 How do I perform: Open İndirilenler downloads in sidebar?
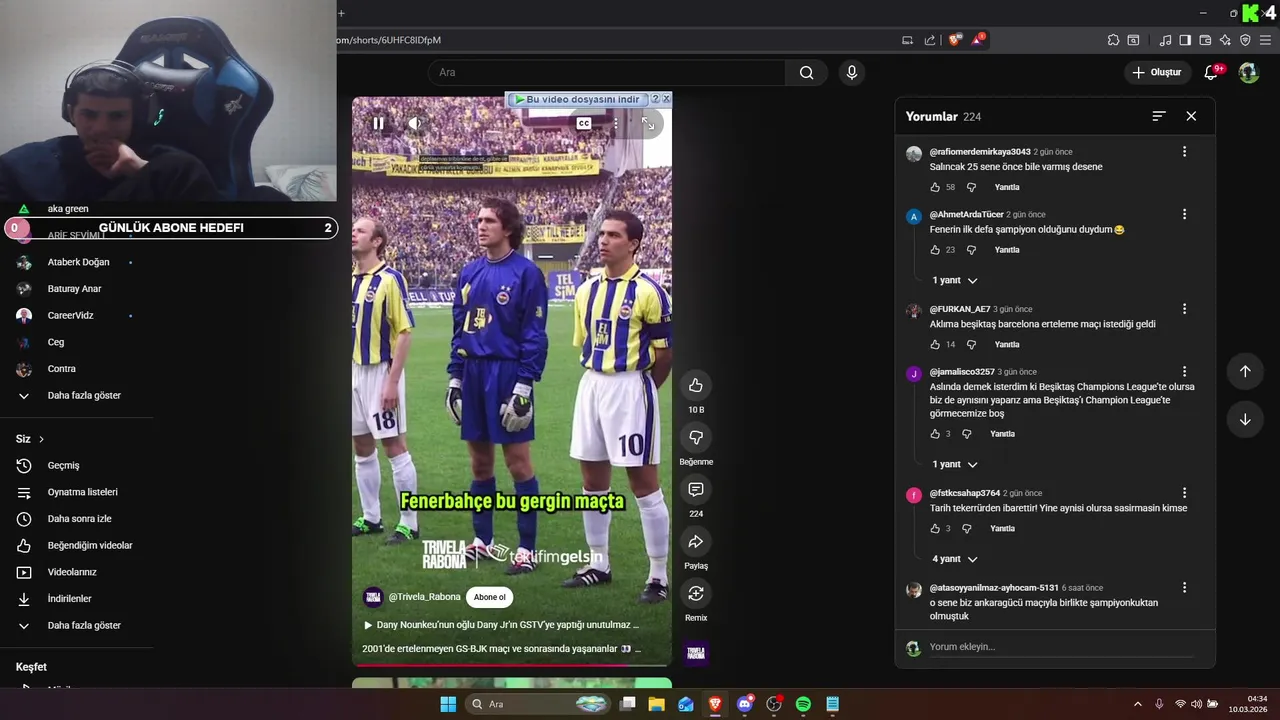tap(69, 599)
